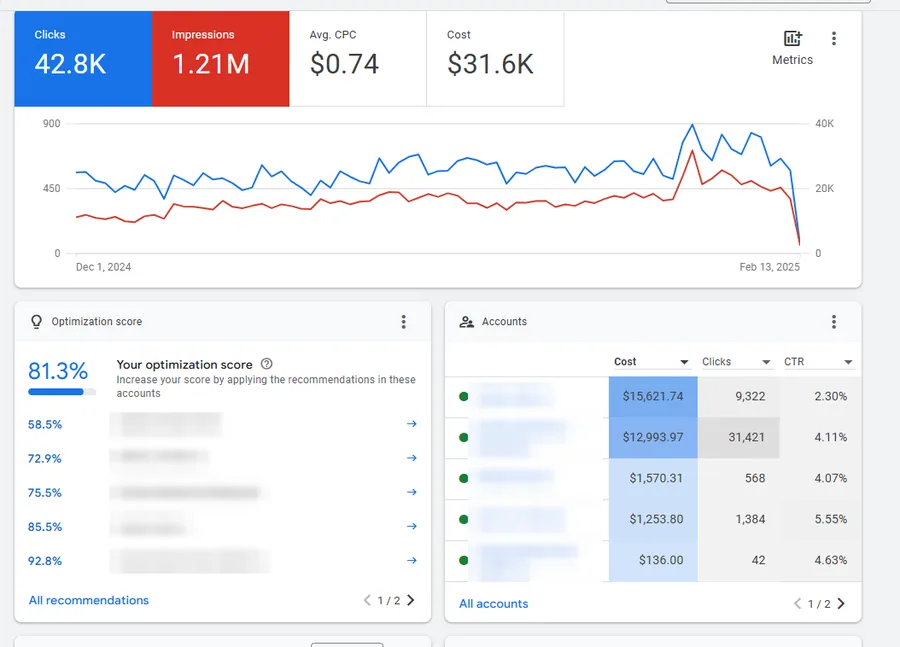Click the 85.5% optimization score link

[x=45, y=527]
